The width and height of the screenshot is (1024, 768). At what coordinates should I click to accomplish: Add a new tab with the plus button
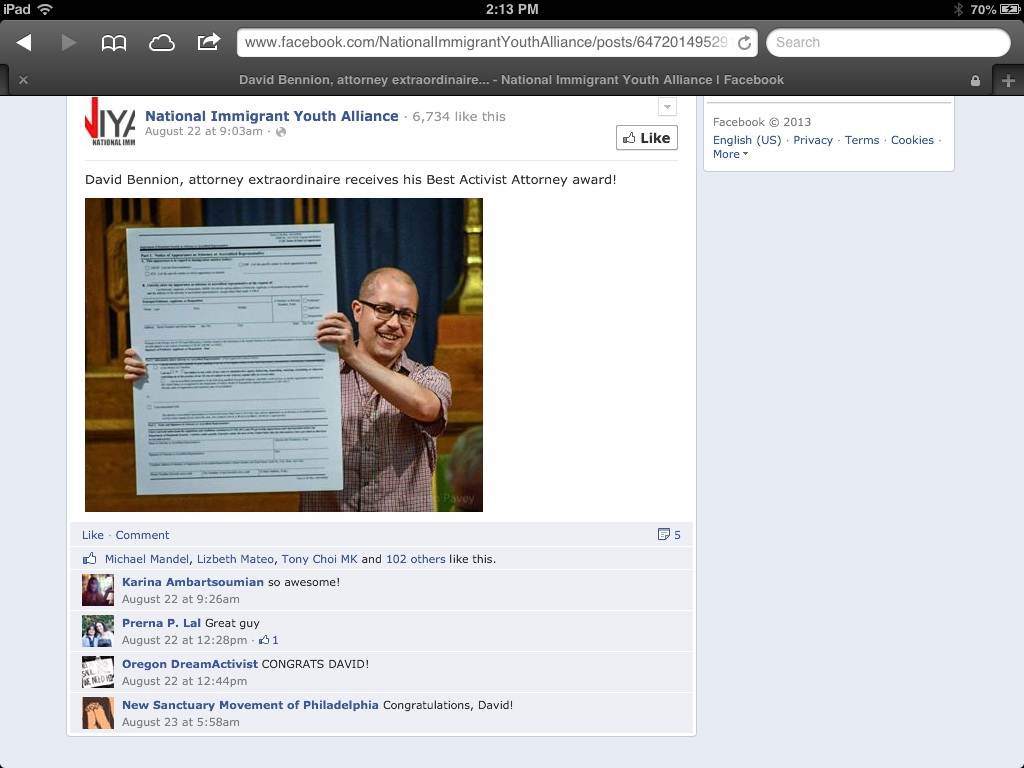1008,80
